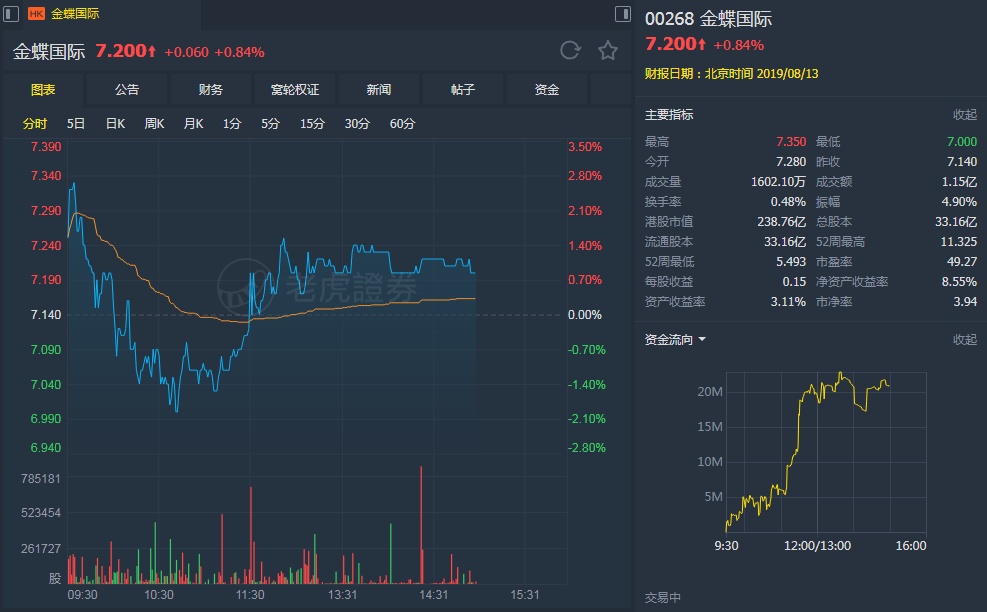Select the 30分 chart interval
The width and height of the screenshot is (987, 612).
coord(357,123)
